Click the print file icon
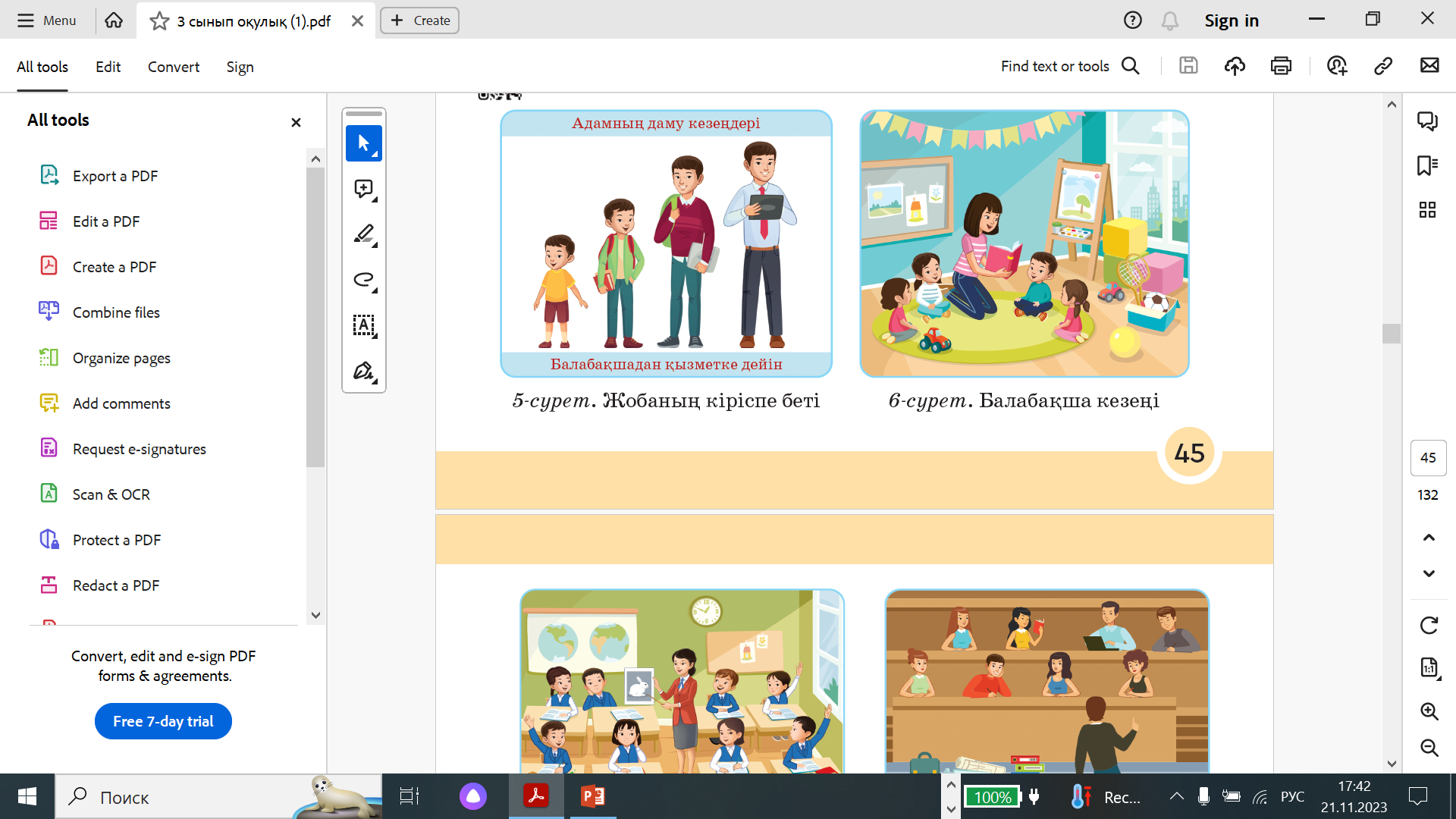 tap(1281, 66)
